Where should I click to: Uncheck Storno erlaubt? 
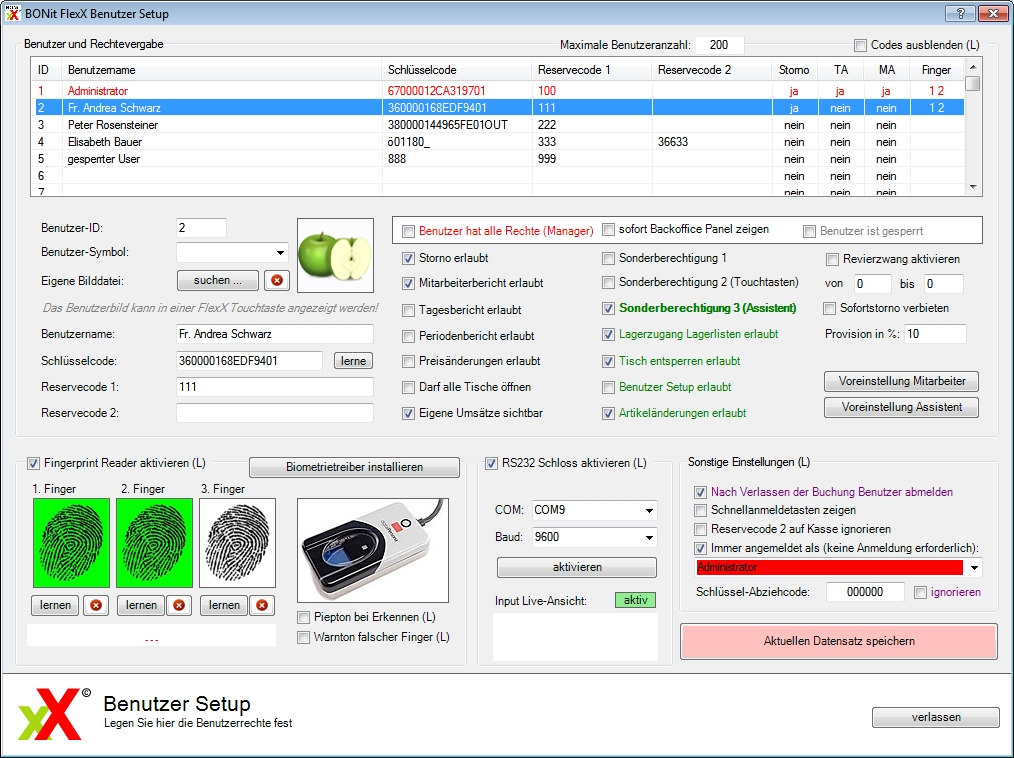coord(408,259)
